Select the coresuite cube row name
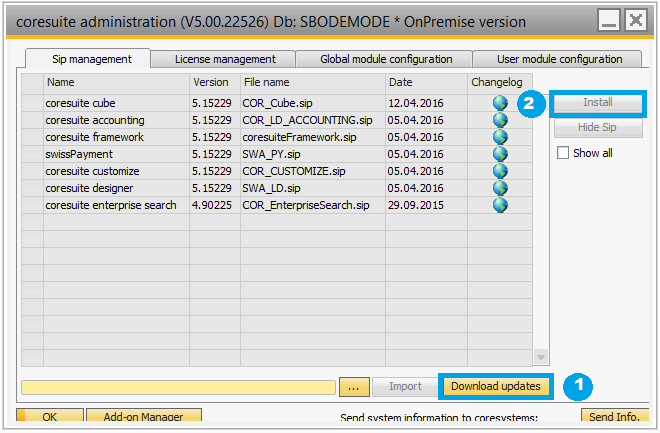The height and width of the screenshot is (433, 660). point(80,103)
